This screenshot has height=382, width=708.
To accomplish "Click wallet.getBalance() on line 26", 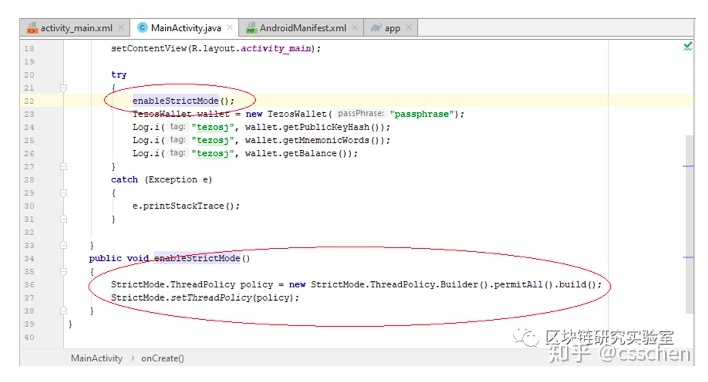I will pyautogui.click(x=298, y=153).
